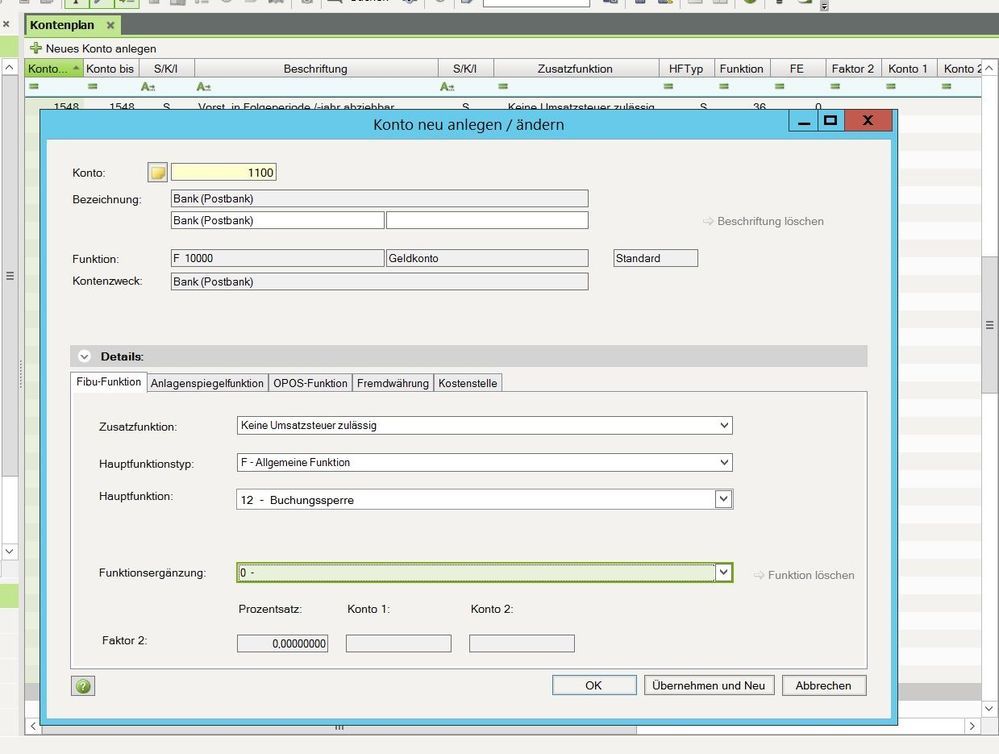Click the Beschriftung column header

(316, 68)
